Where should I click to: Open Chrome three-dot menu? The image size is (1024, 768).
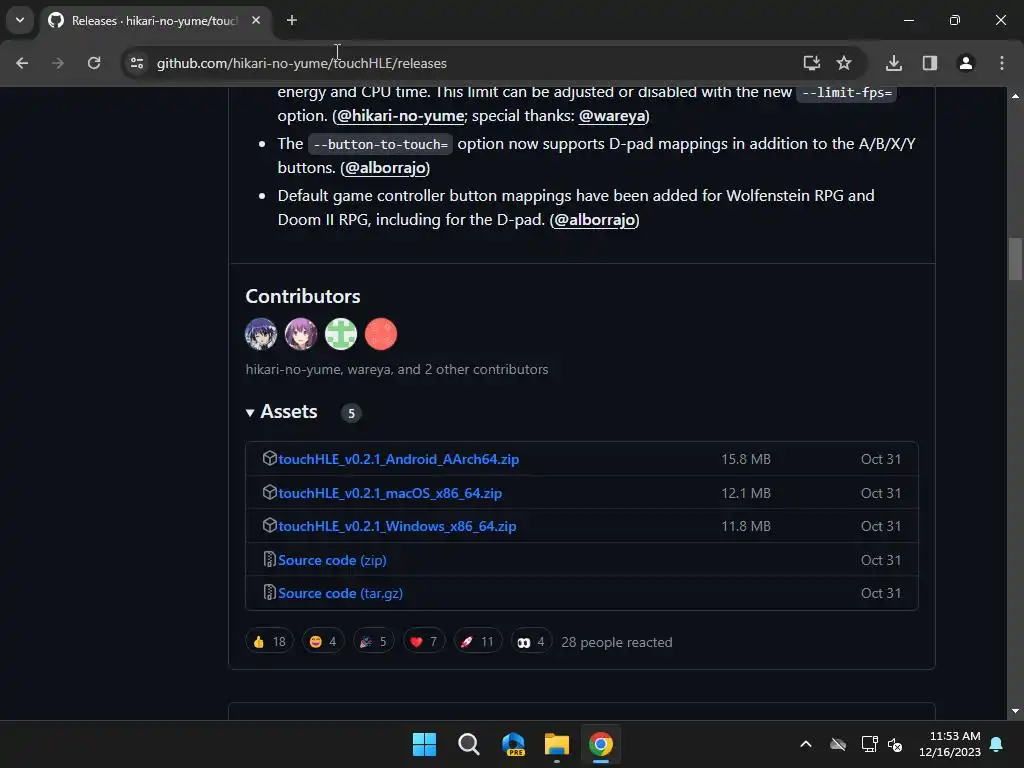(x=1002, y=63)
